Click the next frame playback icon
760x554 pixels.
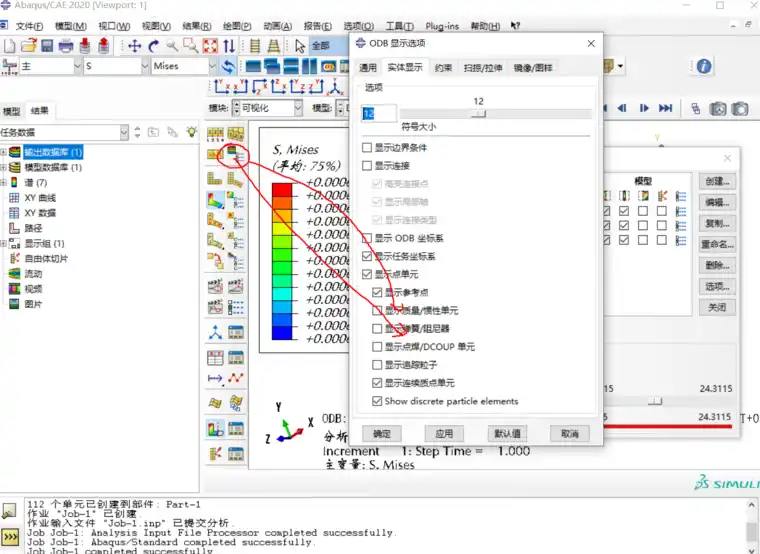[644, 108]
